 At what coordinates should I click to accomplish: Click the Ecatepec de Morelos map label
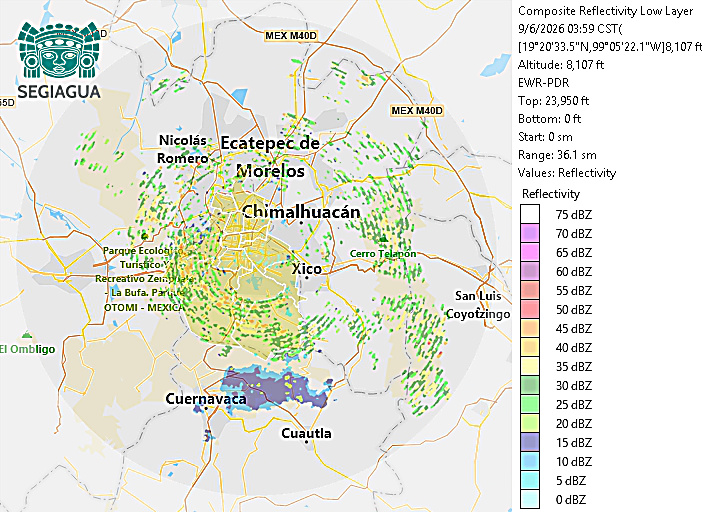[x=270, y=157]
